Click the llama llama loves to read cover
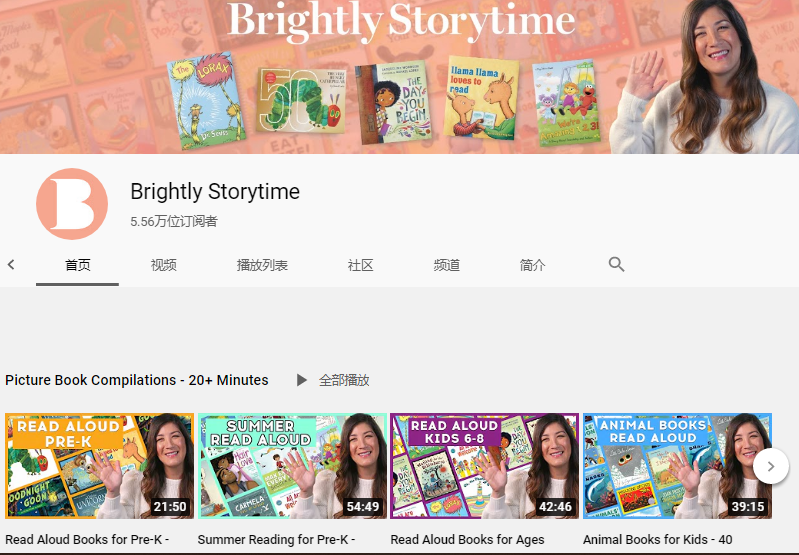Viewport: 799px width, 555px height. click(481, 98)
